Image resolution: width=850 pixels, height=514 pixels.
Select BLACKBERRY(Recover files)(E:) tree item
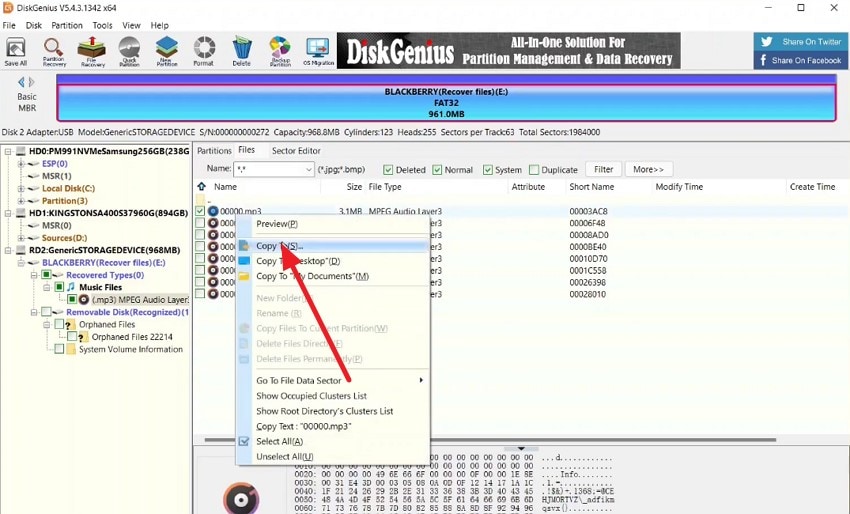pos(104,262)
